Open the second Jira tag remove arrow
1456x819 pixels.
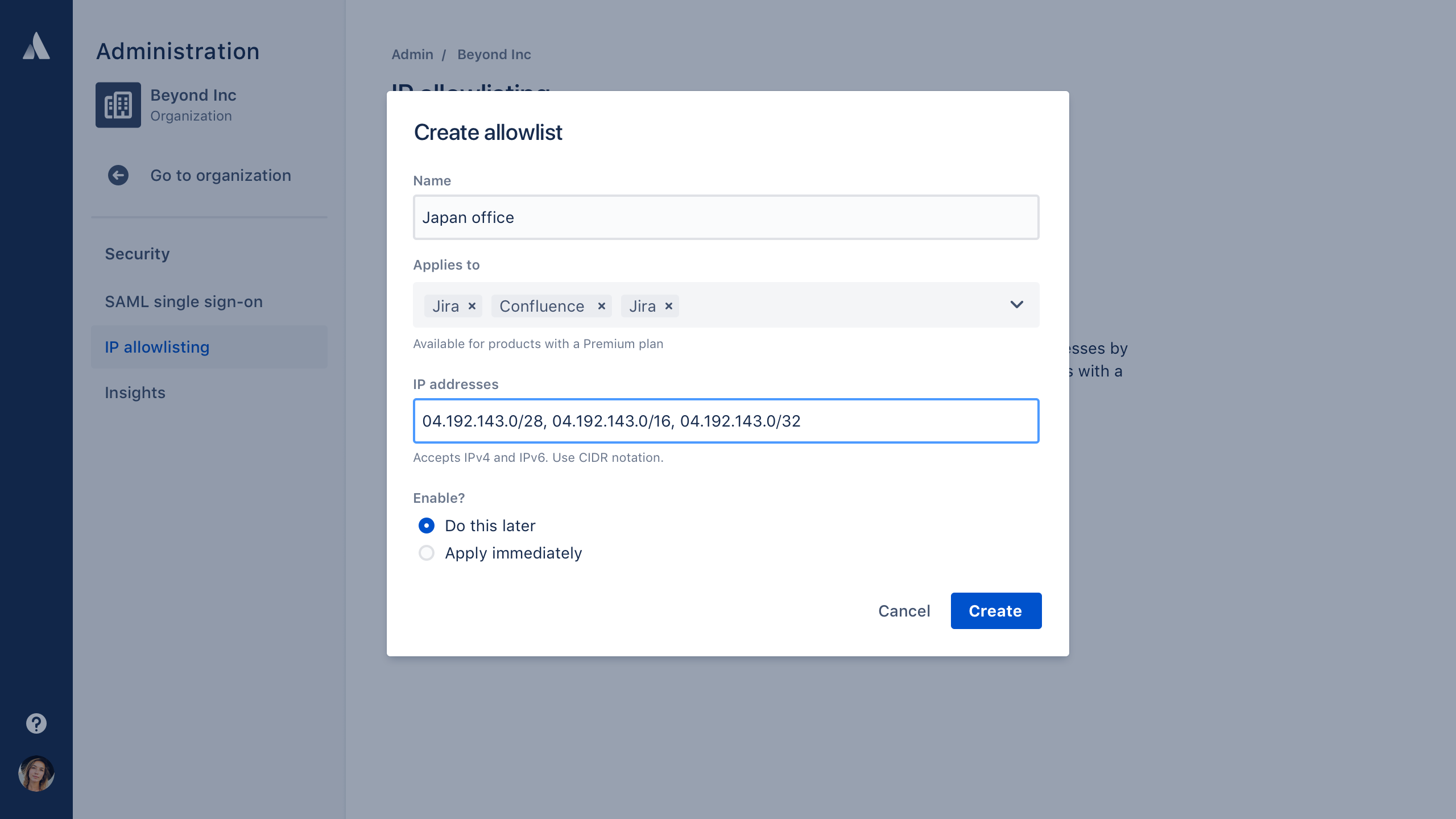coord(668,305)
